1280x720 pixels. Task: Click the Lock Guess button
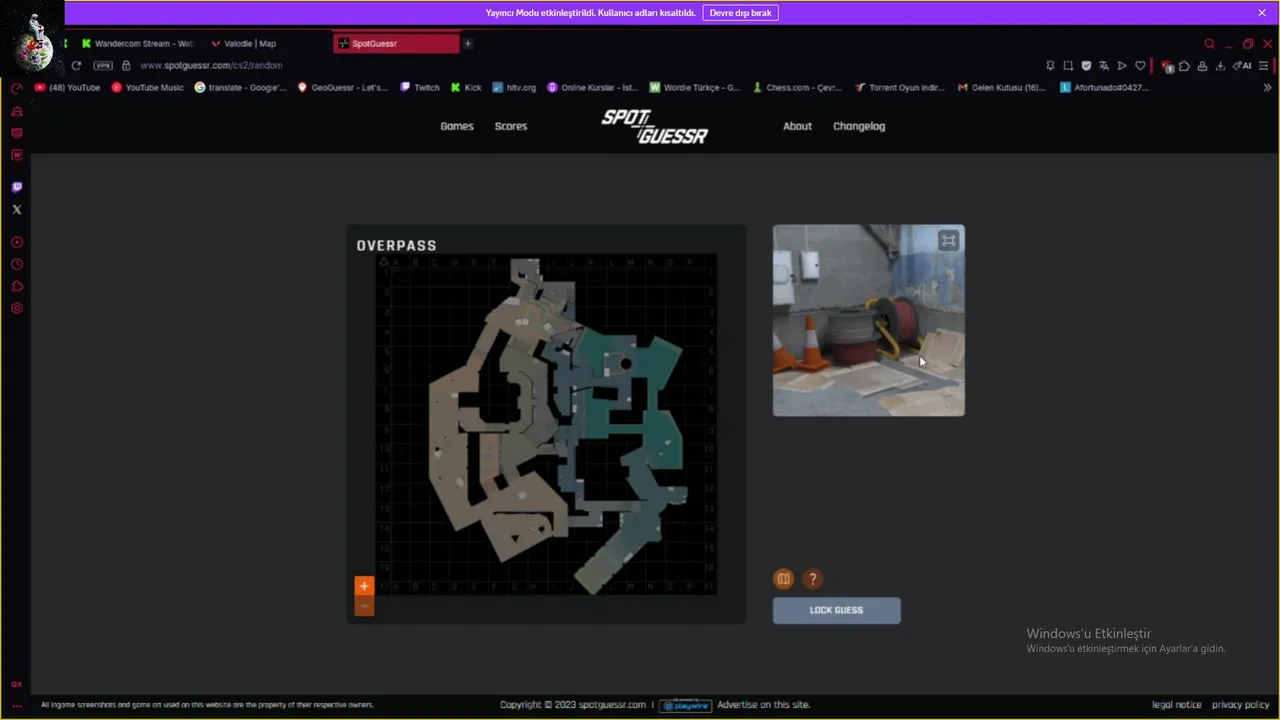(x=837, y=611)
